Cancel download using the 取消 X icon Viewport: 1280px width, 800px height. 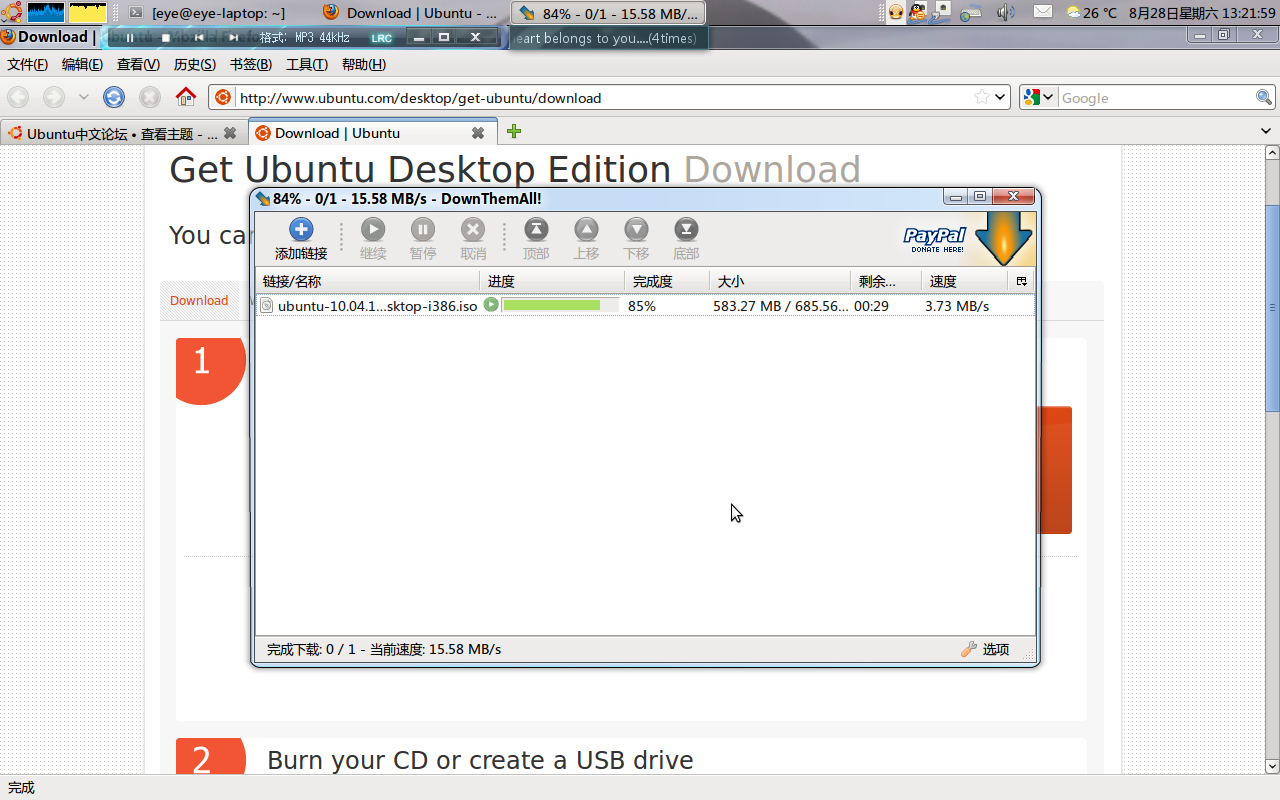pyautogui.click(x=473, y=230)
